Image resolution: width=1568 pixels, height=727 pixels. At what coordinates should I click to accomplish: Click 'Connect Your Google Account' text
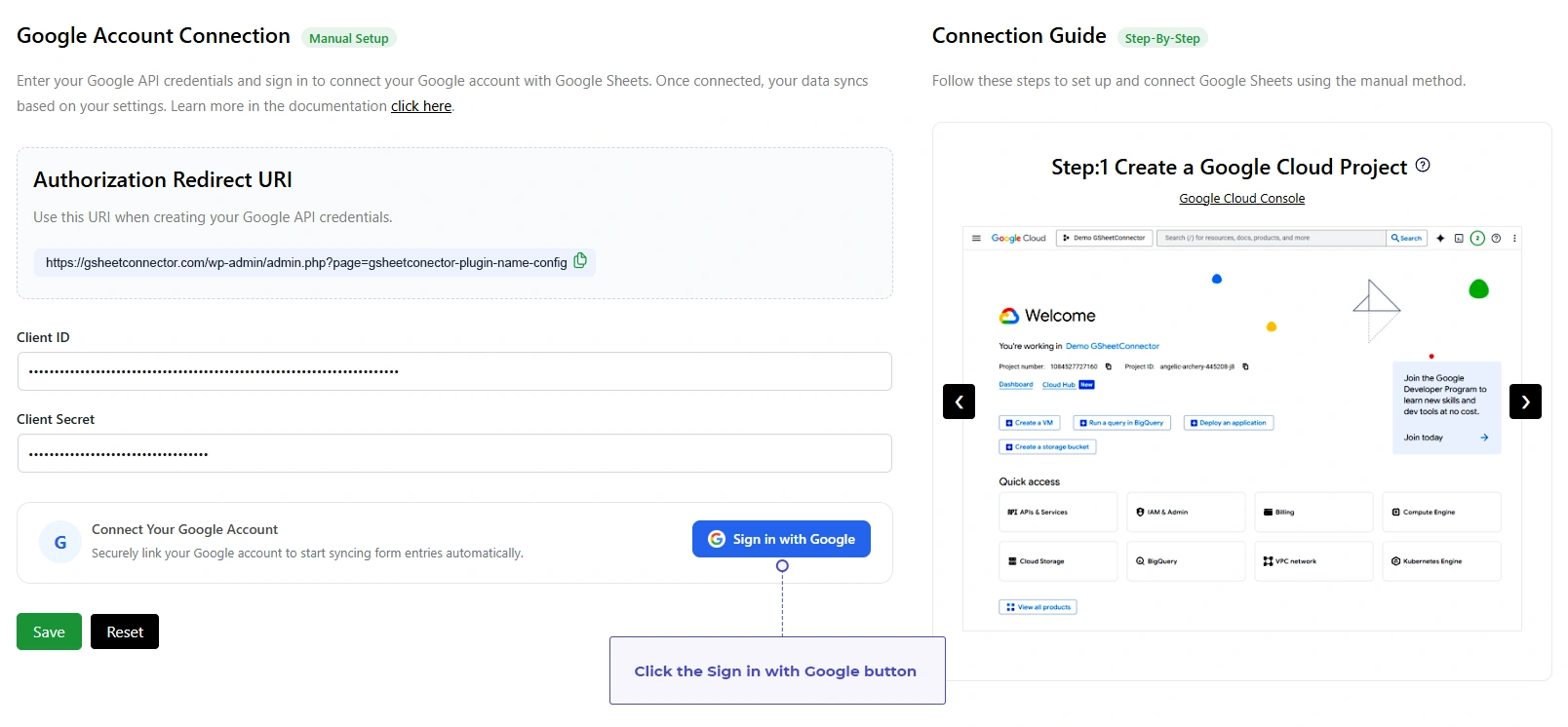click(184, 529)
